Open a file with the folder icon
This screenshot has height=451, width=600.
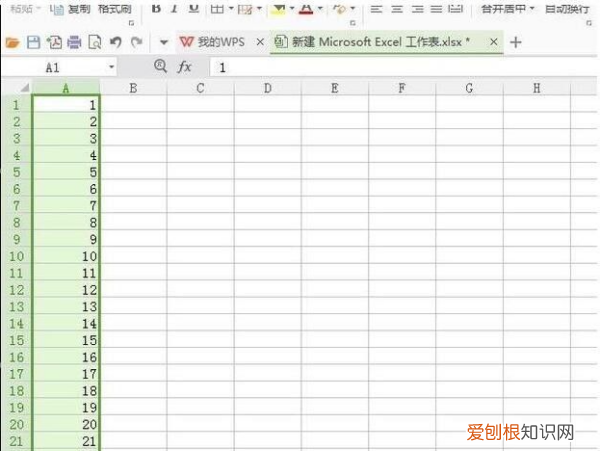tap(12, 42)
